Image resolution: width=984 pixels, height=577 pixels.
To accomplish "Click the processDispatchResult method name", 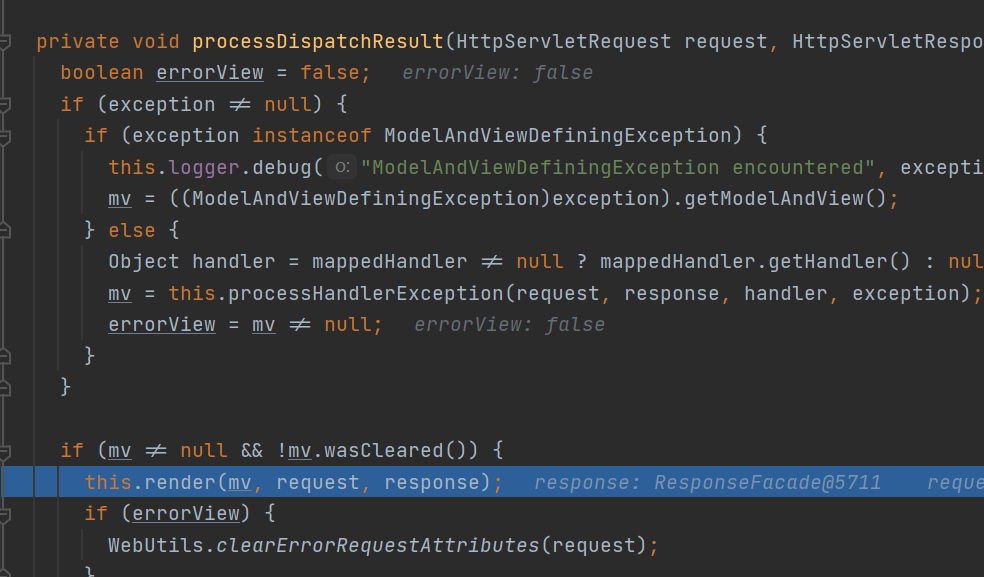I will pos(317,42).
